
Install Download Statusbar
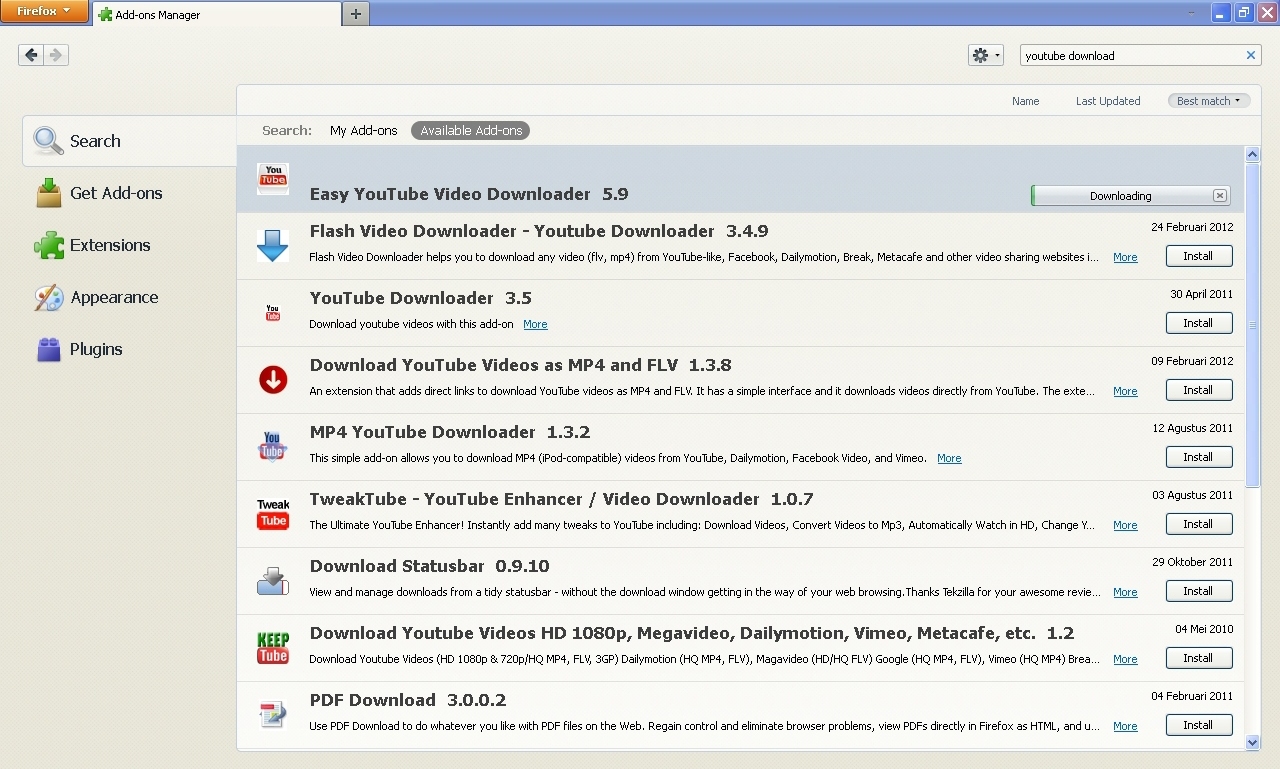tap(1199, 591)
